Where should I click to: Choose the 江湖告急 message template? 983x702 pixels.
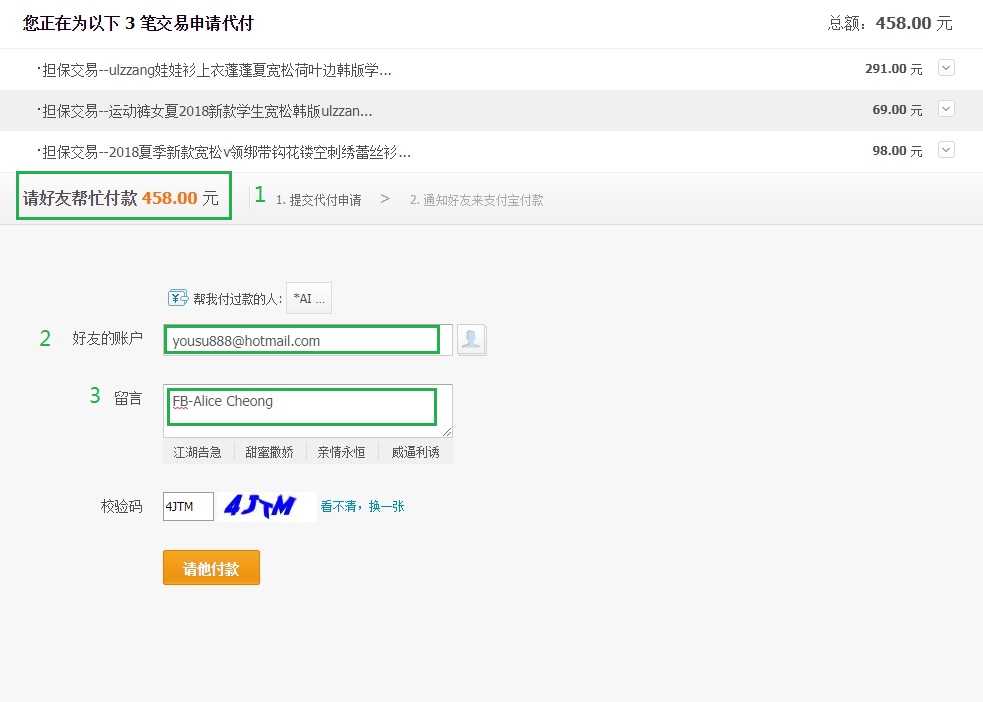tap(198, 452)
